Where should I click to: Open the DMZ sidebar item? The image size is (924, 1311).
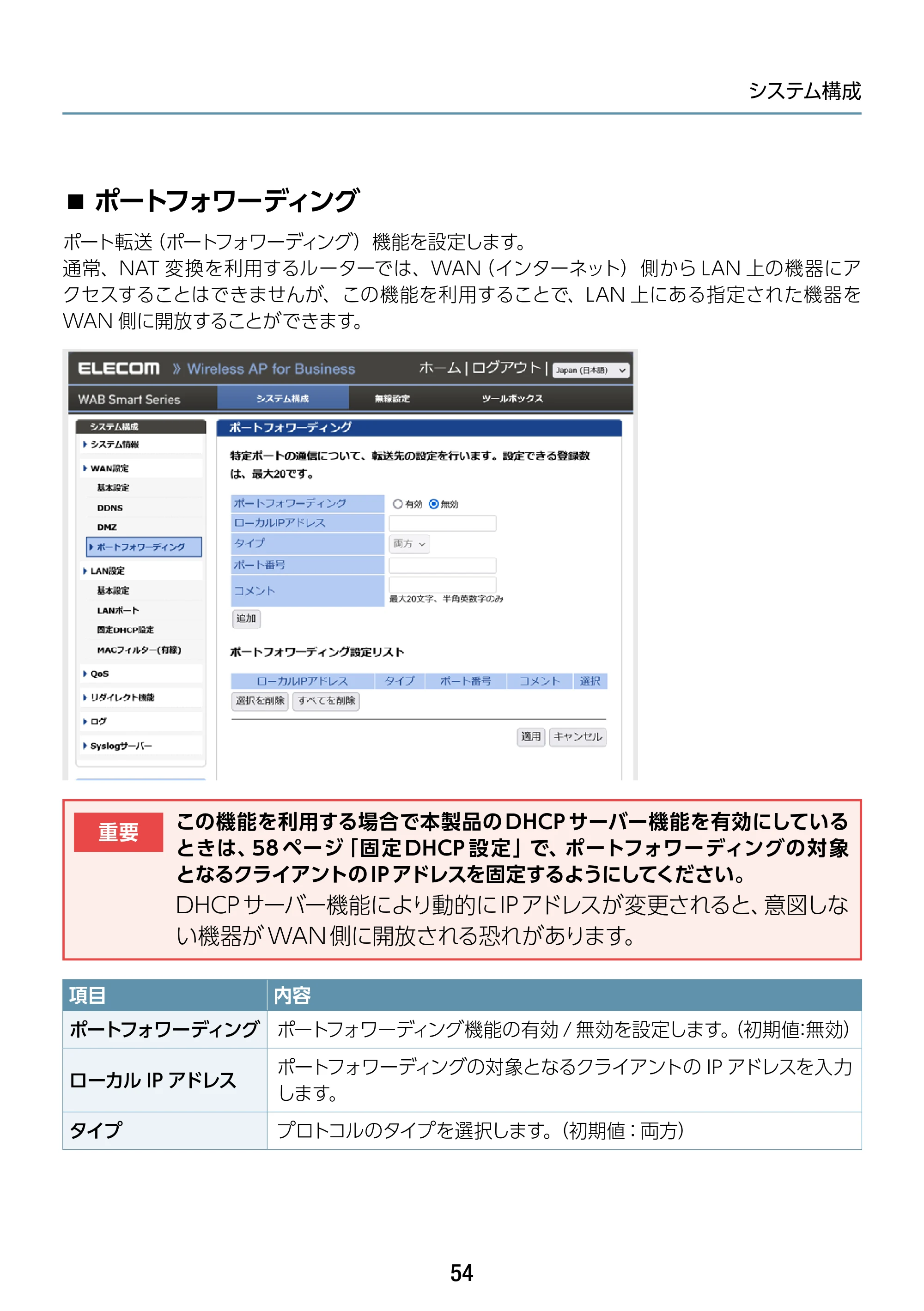tap(107, 527)
